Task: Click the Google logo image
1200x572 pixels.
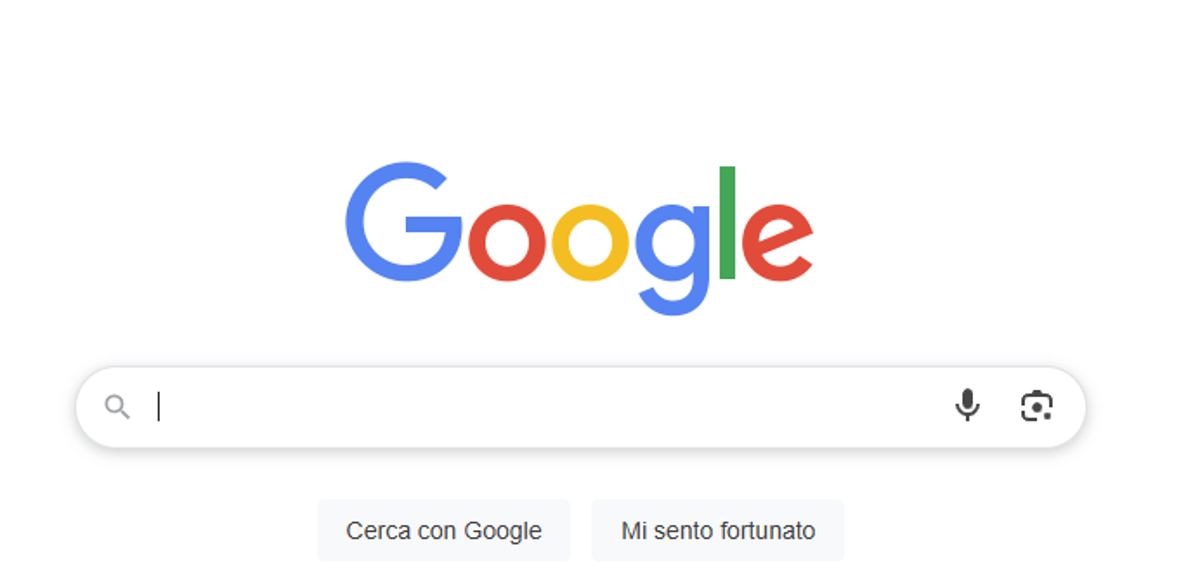Action: (x=579, y=239)
